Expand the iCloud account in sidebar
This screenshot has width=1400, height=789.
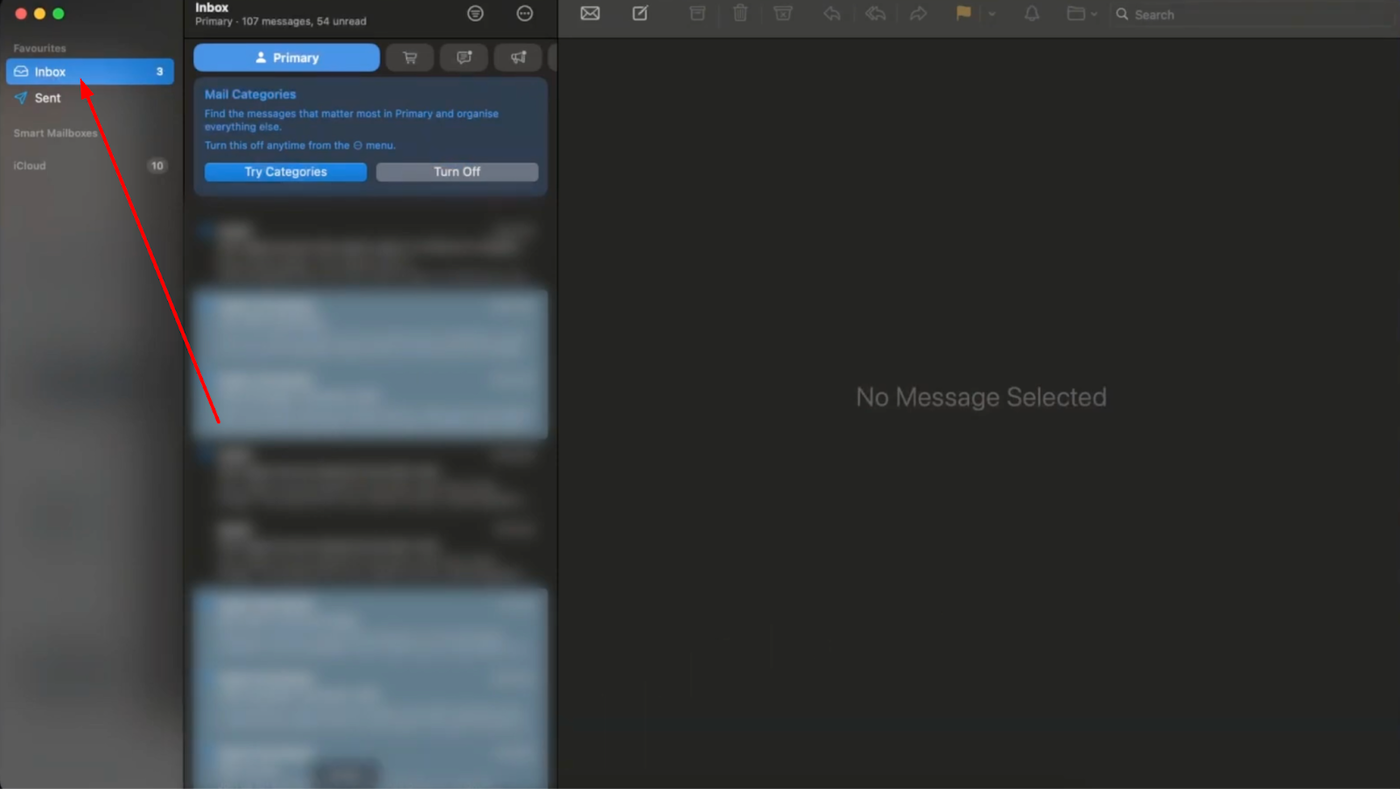coord(30,166)
